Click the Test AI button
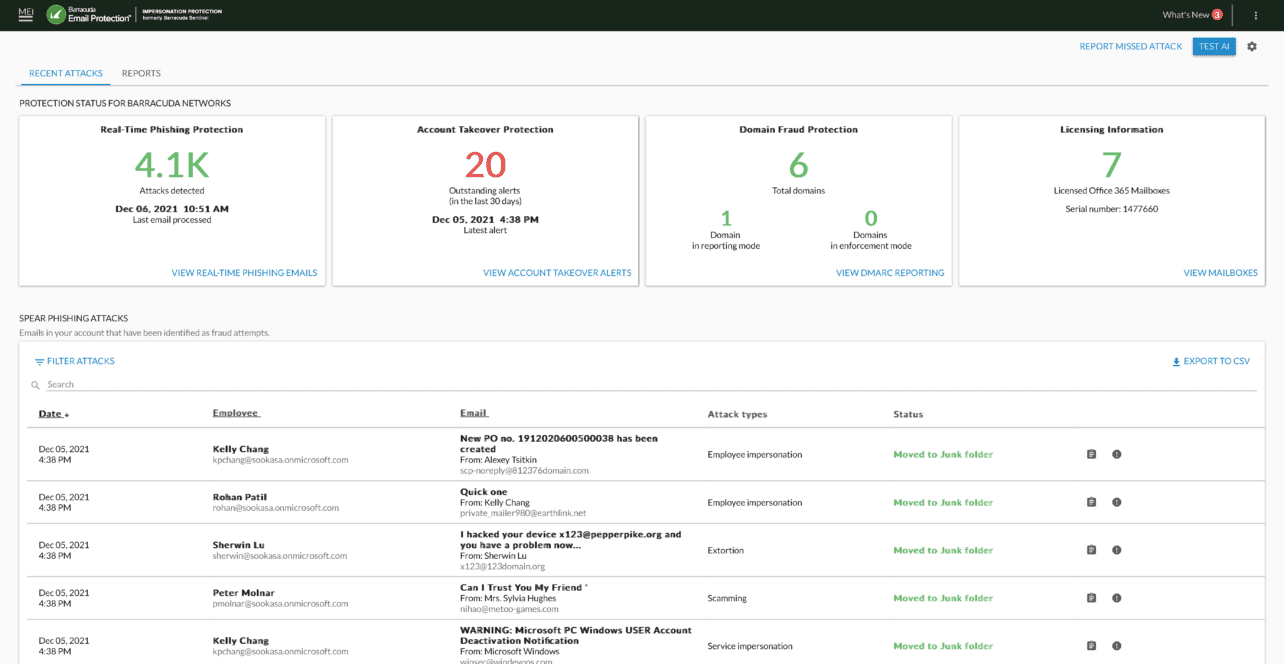This screenshot has width=1284, height=664. (1214, 47)
